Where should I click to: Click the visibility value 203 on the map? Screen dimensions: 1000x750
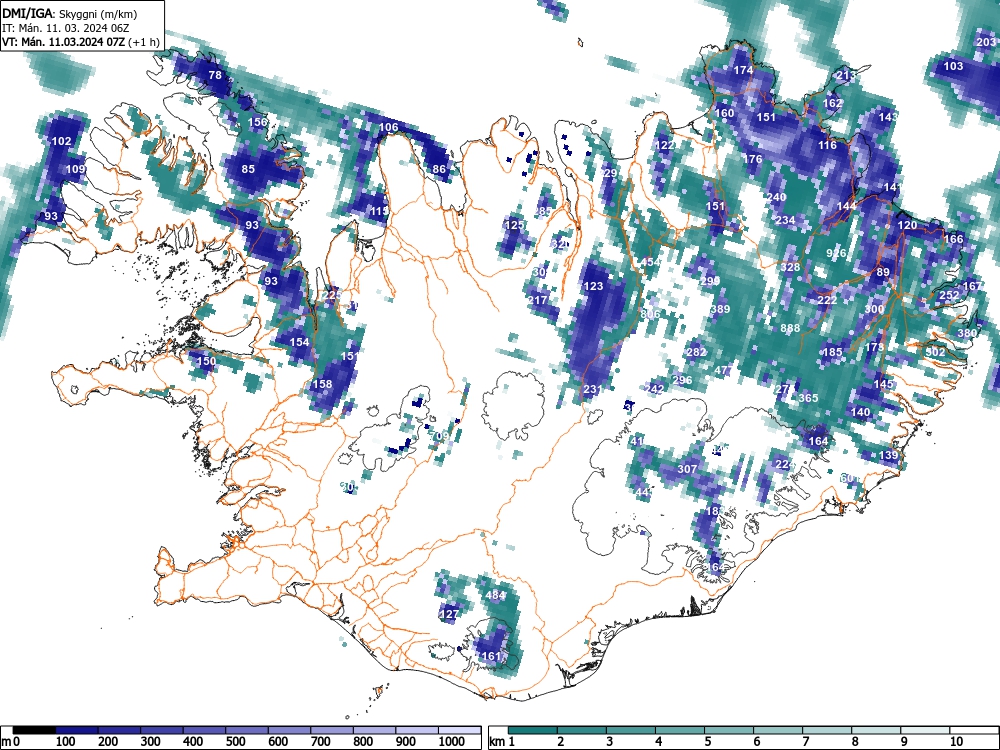click(x=986, y=43)
